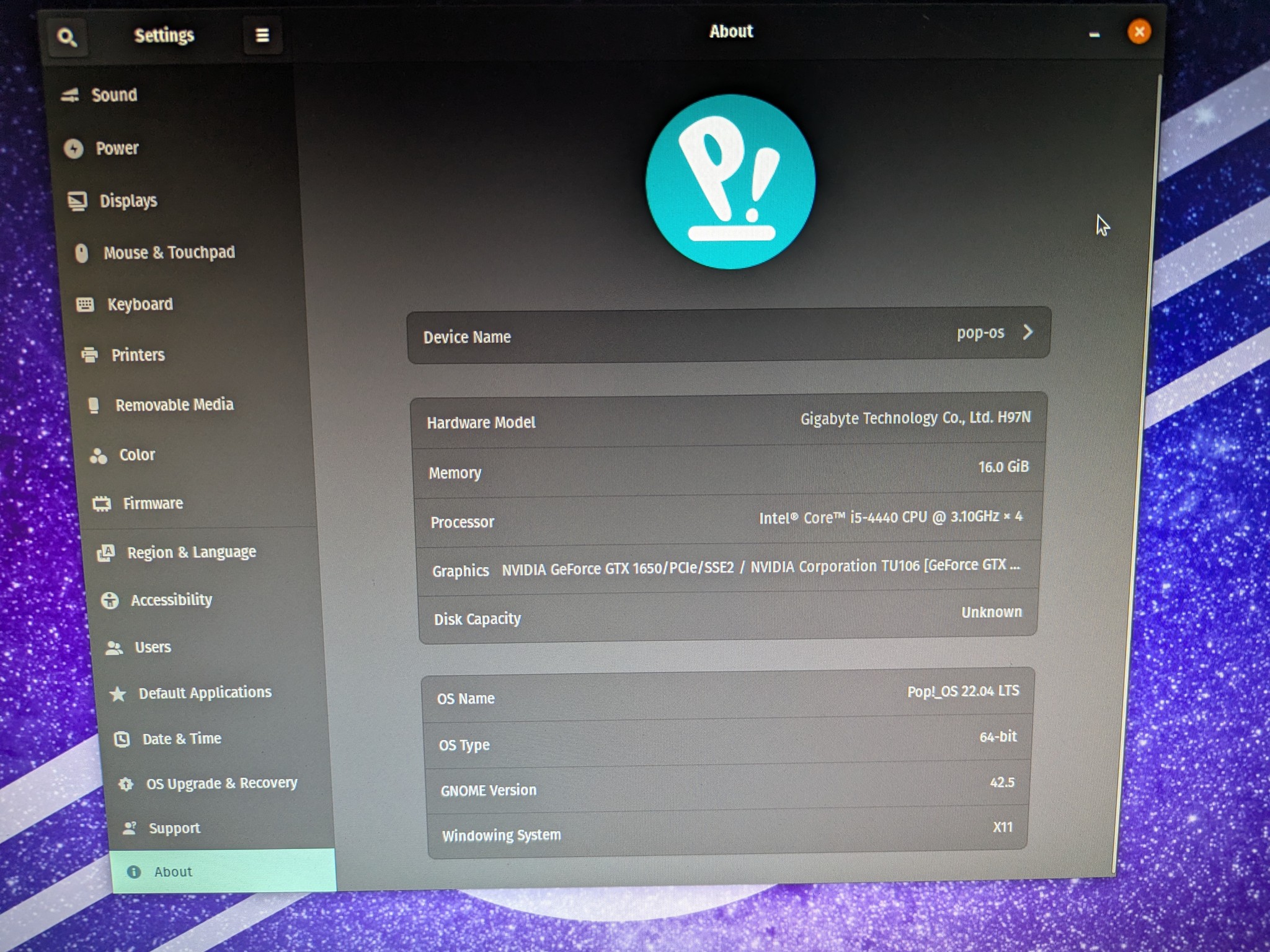The image size is (1270, 952).
Task: Click the Unknown disk capacity value
Action: point(992,612)
